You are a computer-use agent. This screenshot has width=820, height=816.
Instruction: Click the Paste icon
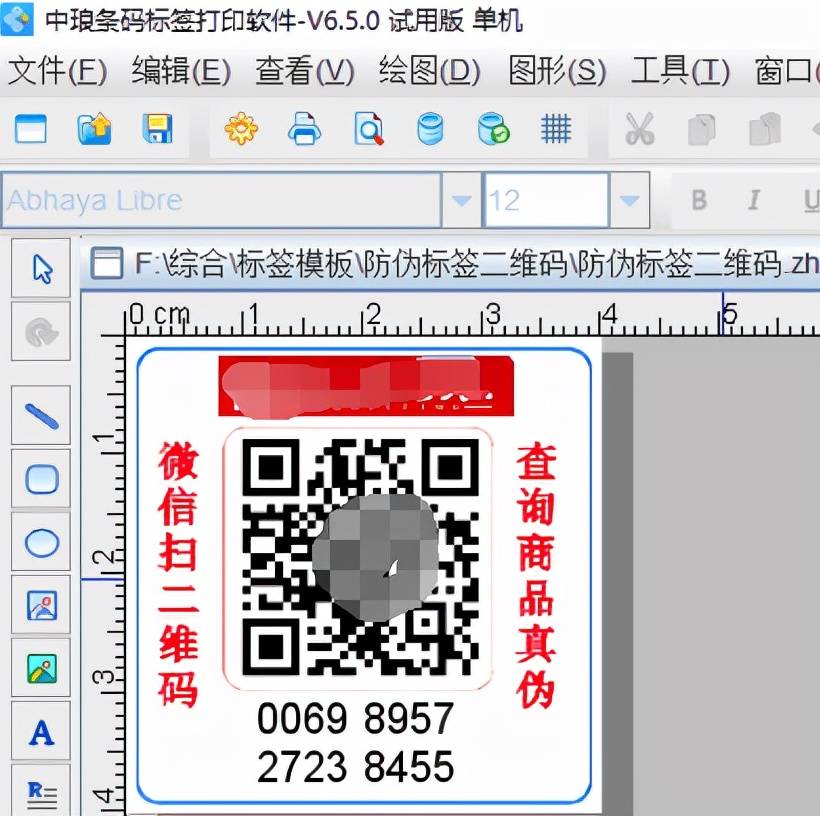(765, 129)
